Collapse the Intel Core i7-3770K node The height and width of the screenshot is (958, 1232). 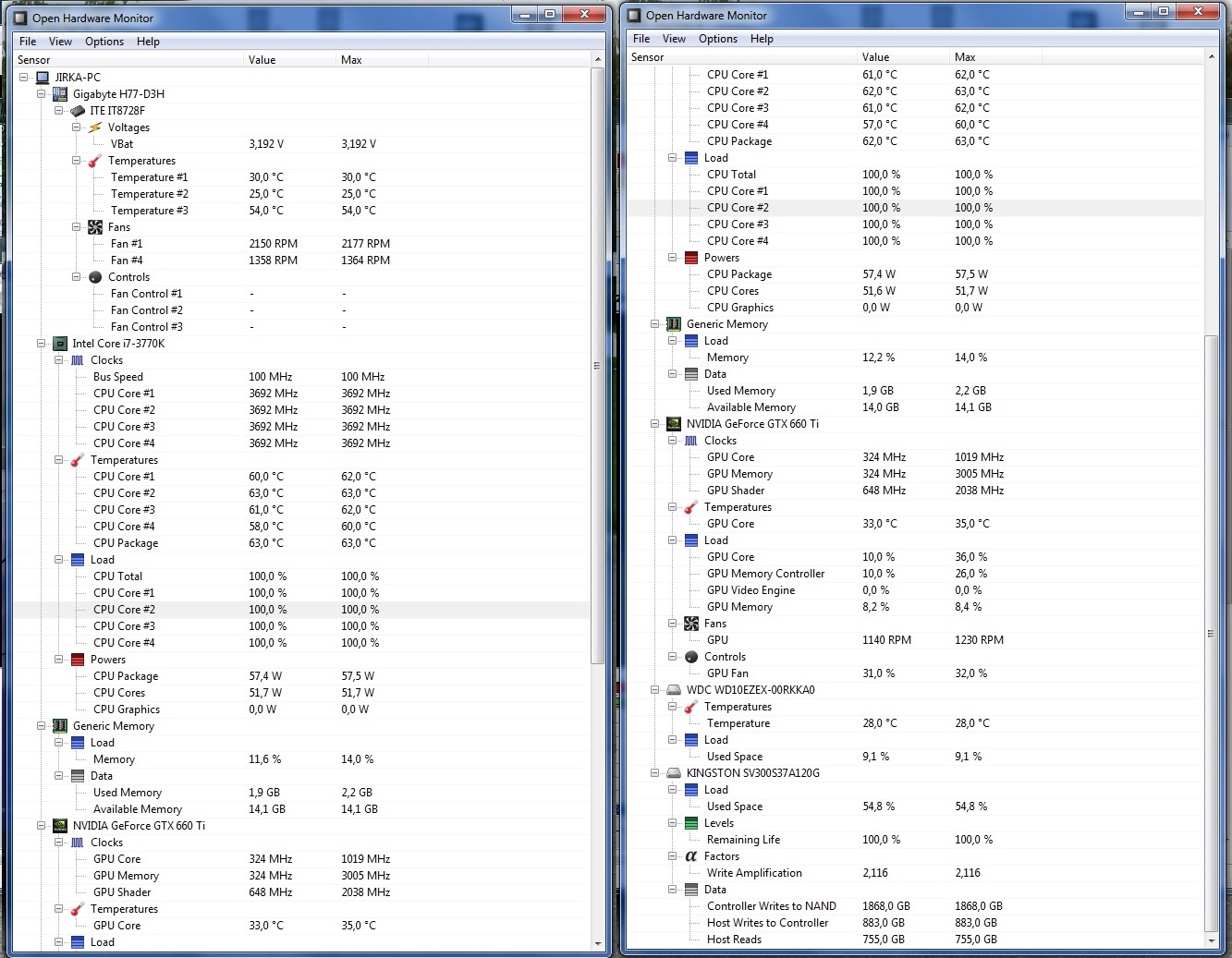point(42,344)
